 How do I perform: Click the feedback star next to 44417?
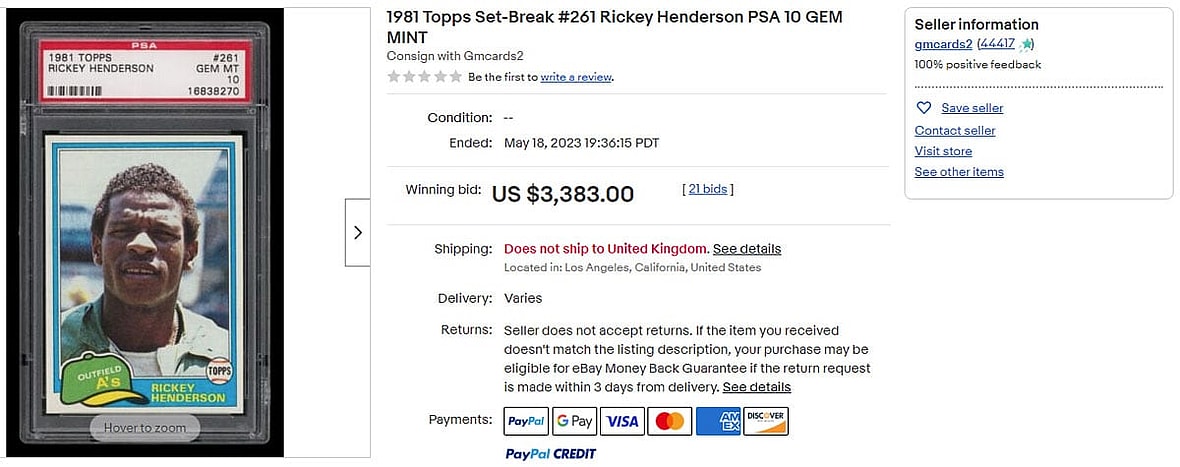click(x=1027, y=44)
